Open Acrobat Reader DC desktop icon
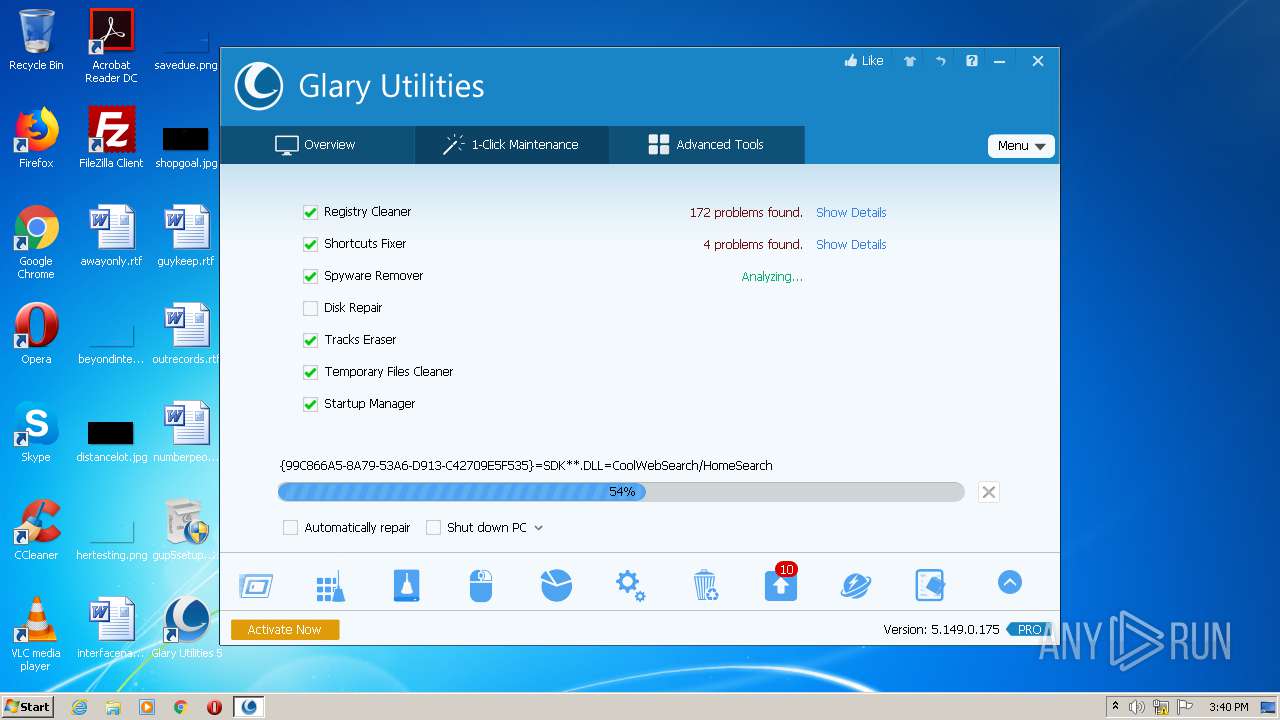This screenshot has width=1280, height=720. tap(112, 45)
